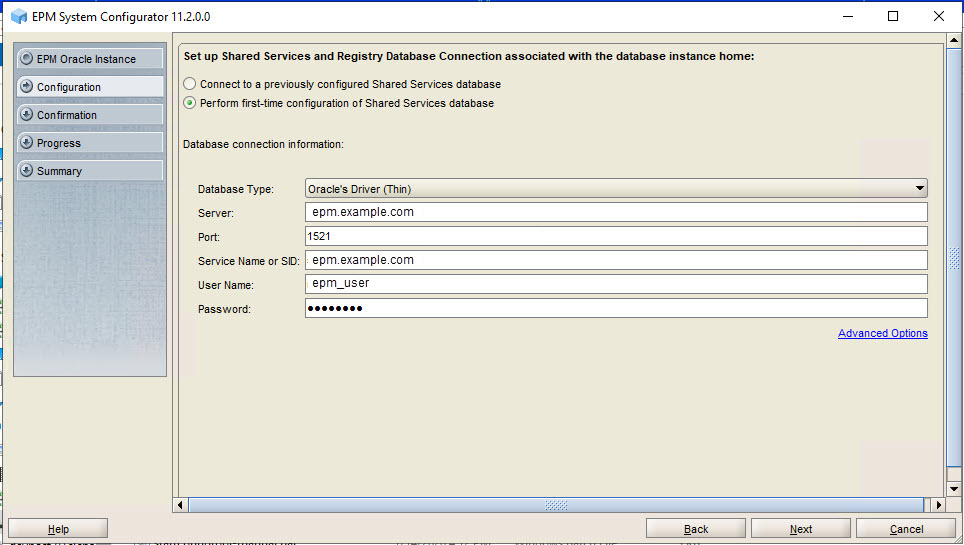
Task: Select the Summary sidebar step
Action: [90, 170]
